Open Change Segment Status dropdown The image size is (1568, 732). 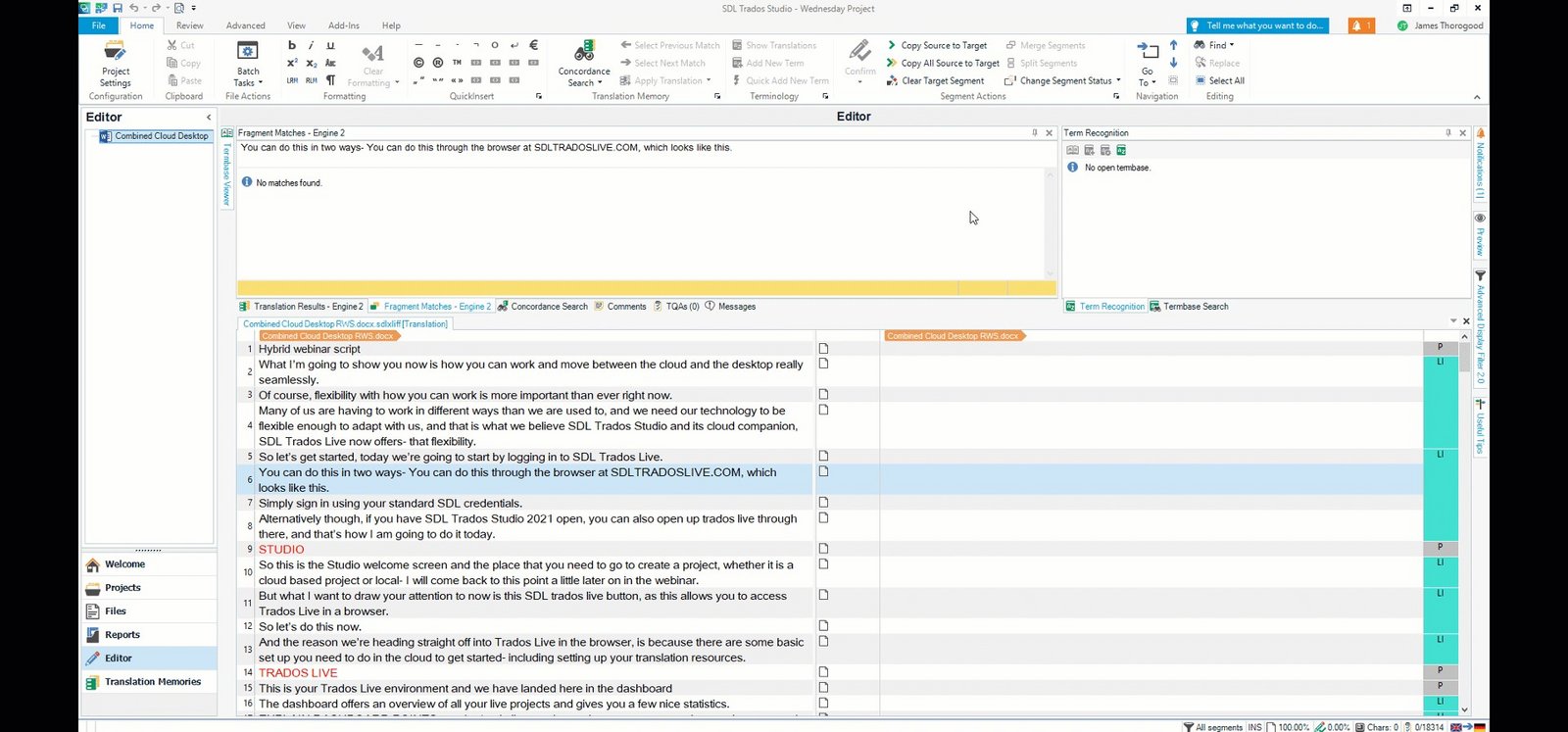click(1063, 80)
